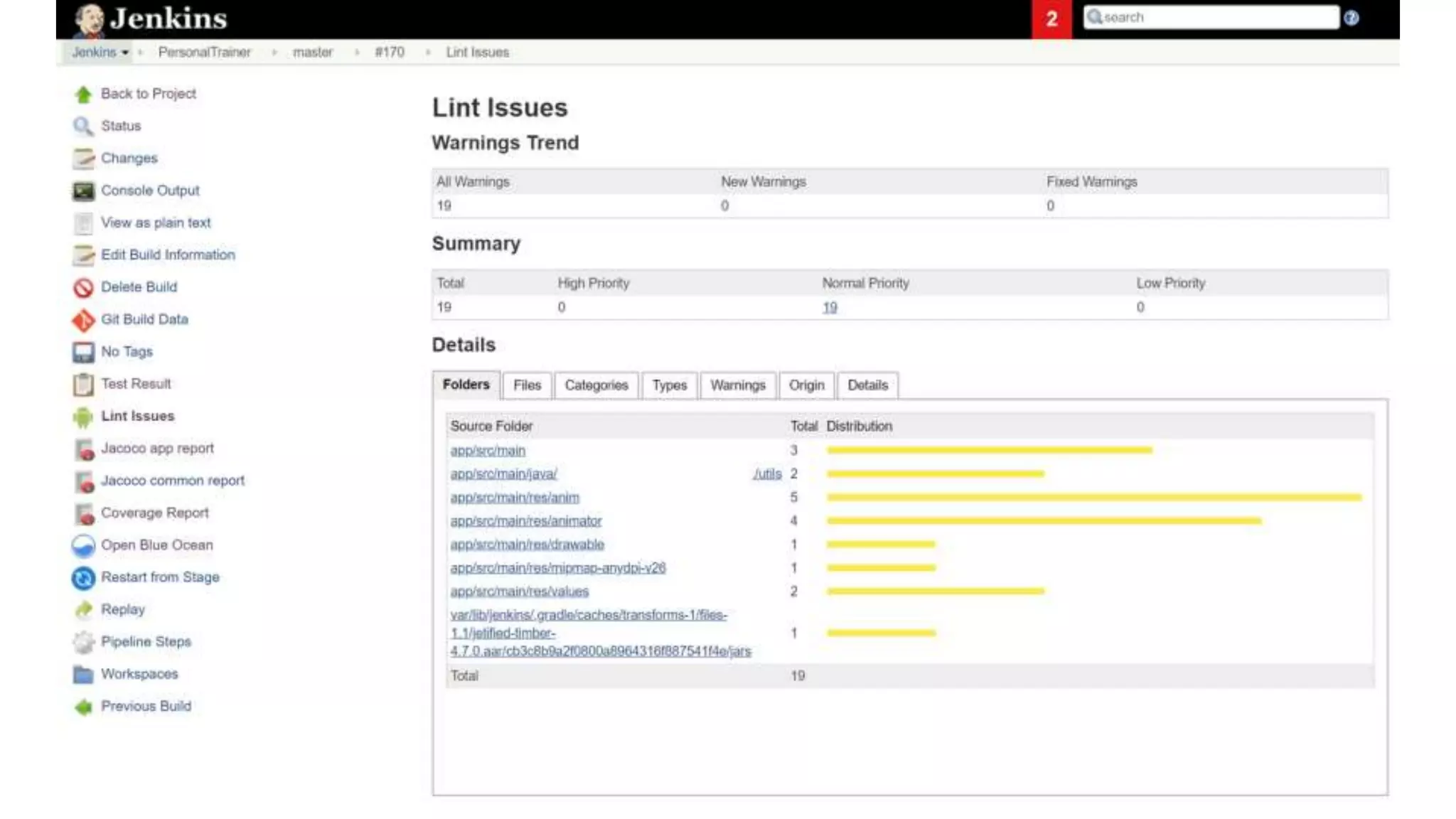Click the Workspaces folder icon
Screen dimensions: 1456x819
tap(83, 675)
